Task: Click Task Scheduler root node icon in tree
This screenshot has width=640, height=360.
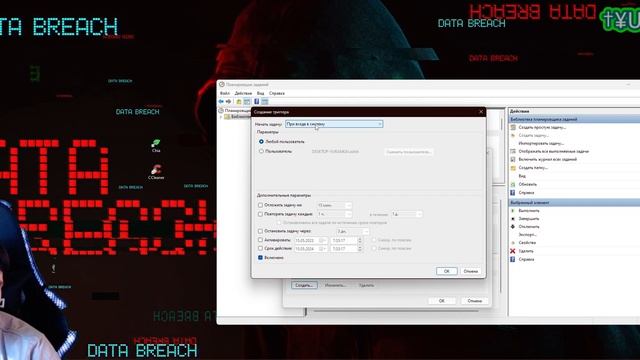Action: click(x=221, y=111)
